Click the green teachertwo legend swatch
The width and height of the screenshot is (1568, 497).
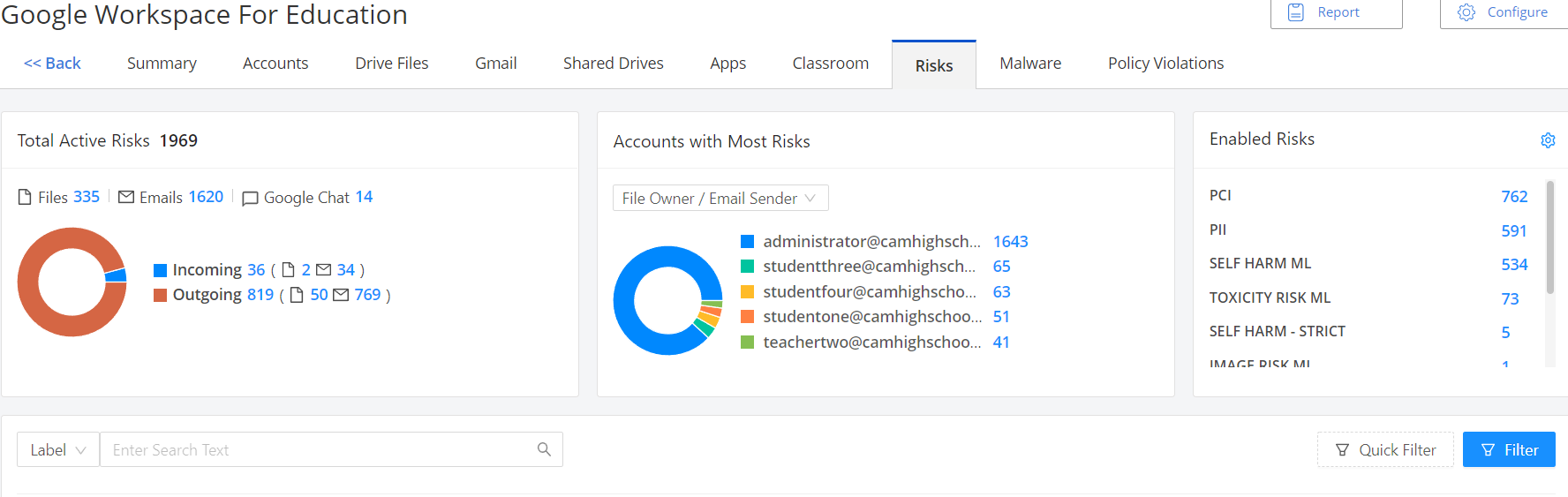tap(747, 342)
